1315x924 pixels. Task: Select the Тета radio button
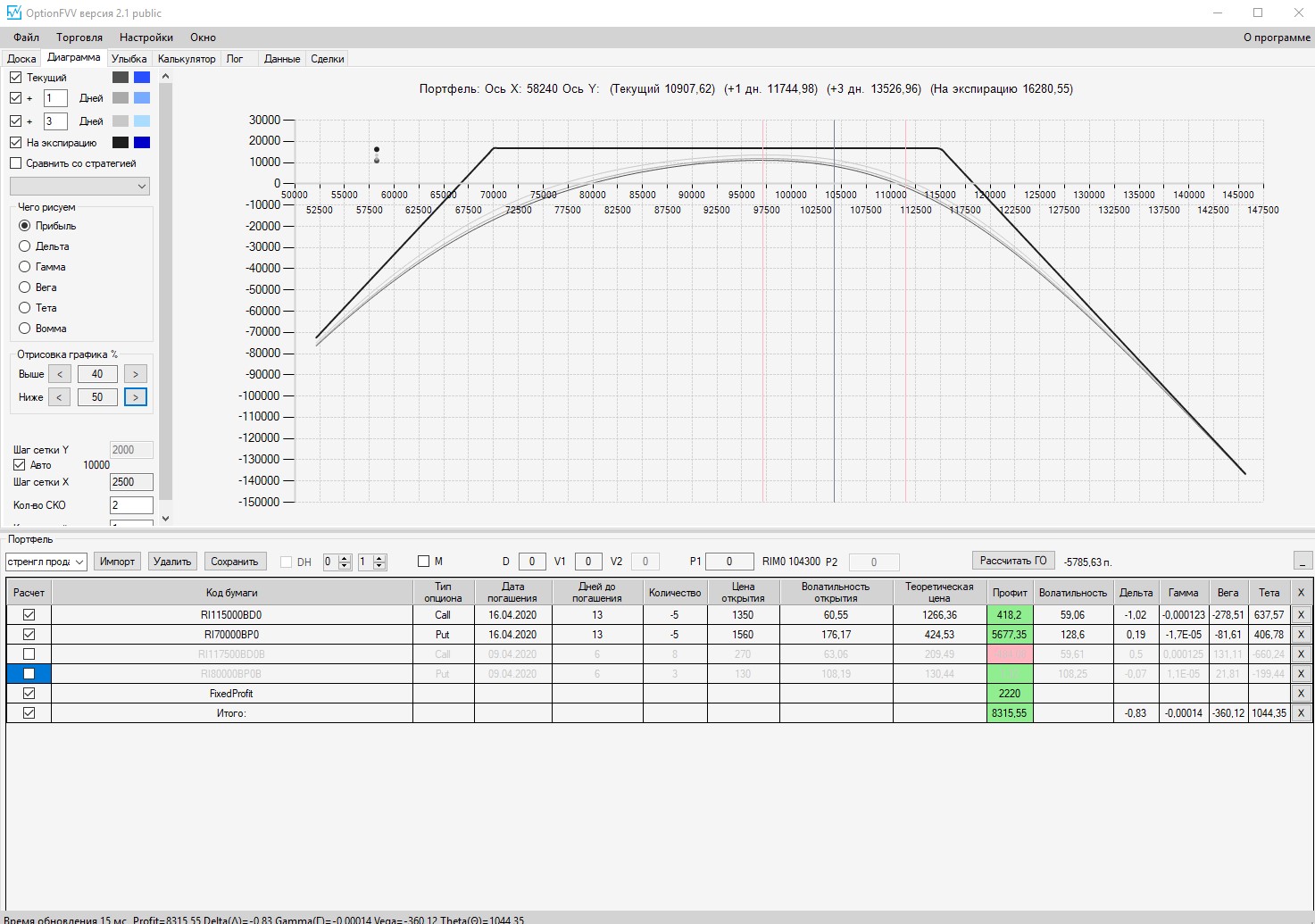(25, 308)
